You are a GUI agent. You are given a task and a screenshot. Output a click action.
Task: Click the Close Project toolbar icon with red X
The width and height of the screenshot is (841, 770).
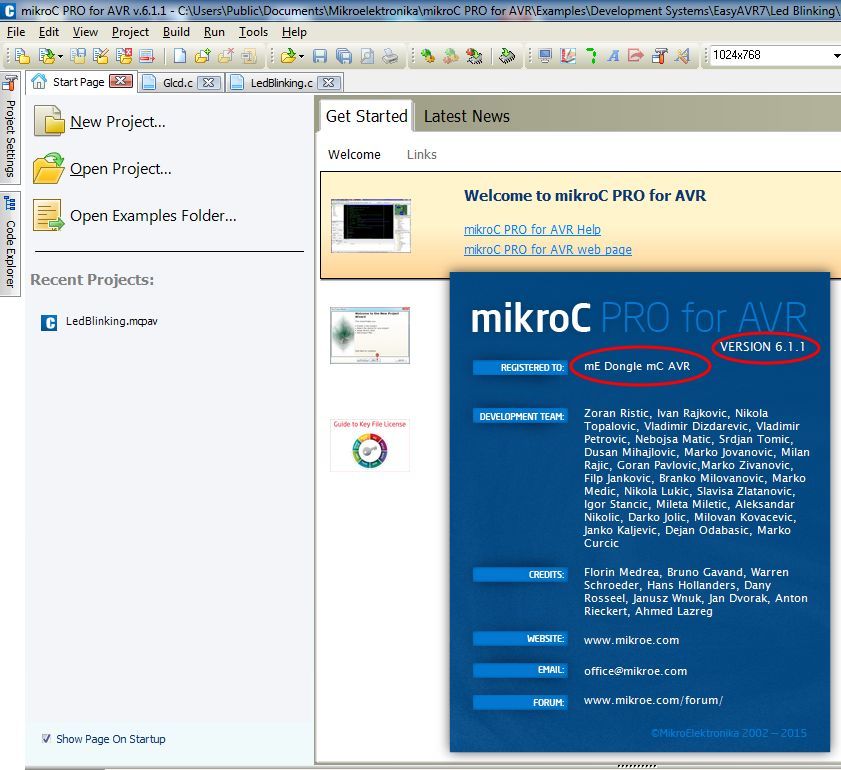tap(124, 56)
